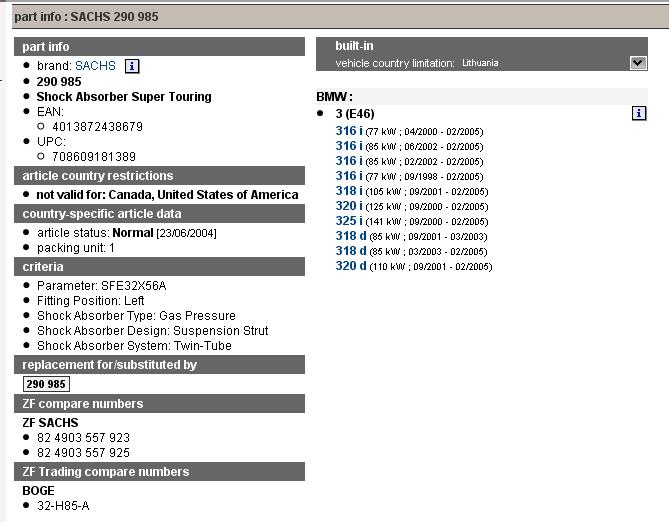Viewport: 669px width, 522px height.
Task: Open the 325 i 141 kW link
Action: click(x=349, y=221)
